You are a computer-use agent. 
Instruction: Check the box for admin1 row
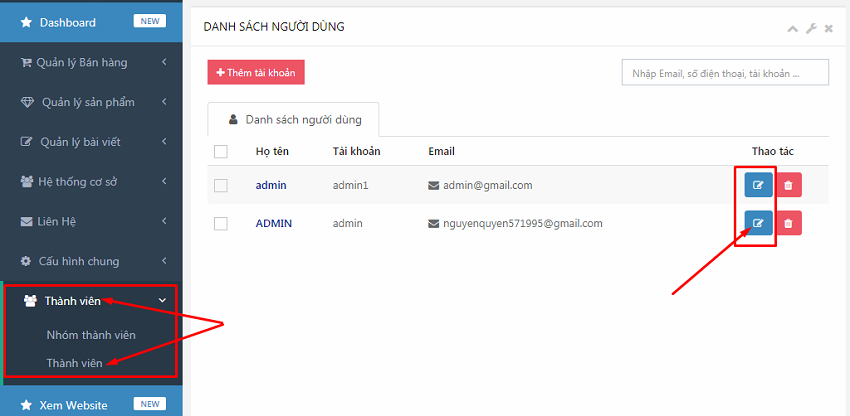pyautogui.click(x=221, y=185)
